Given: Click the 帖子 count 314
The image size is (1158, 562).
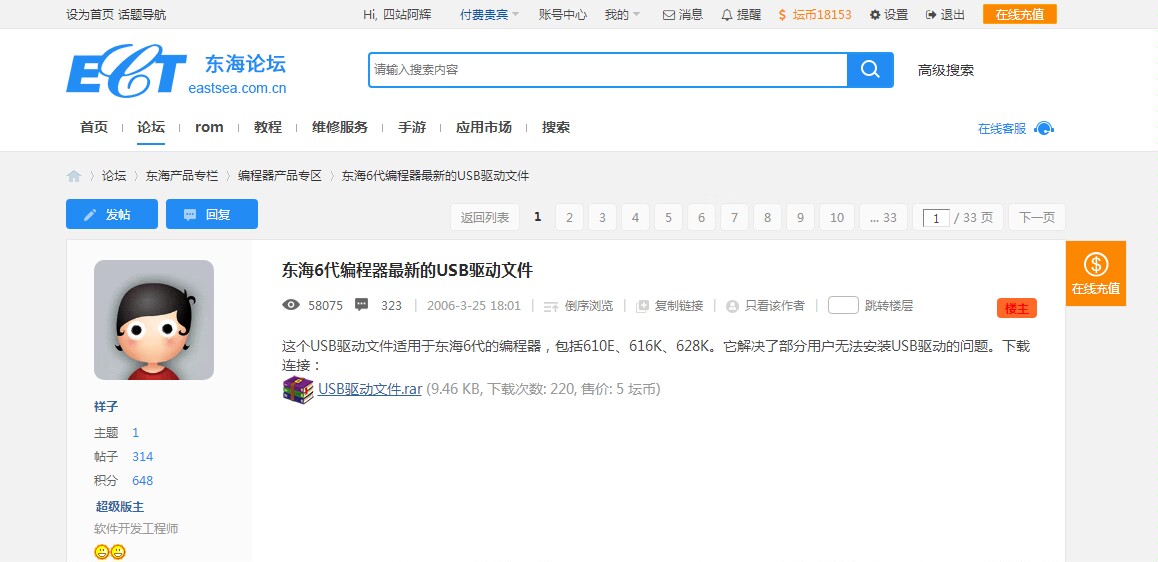Looking at the screenshot, I should [143, 456].
